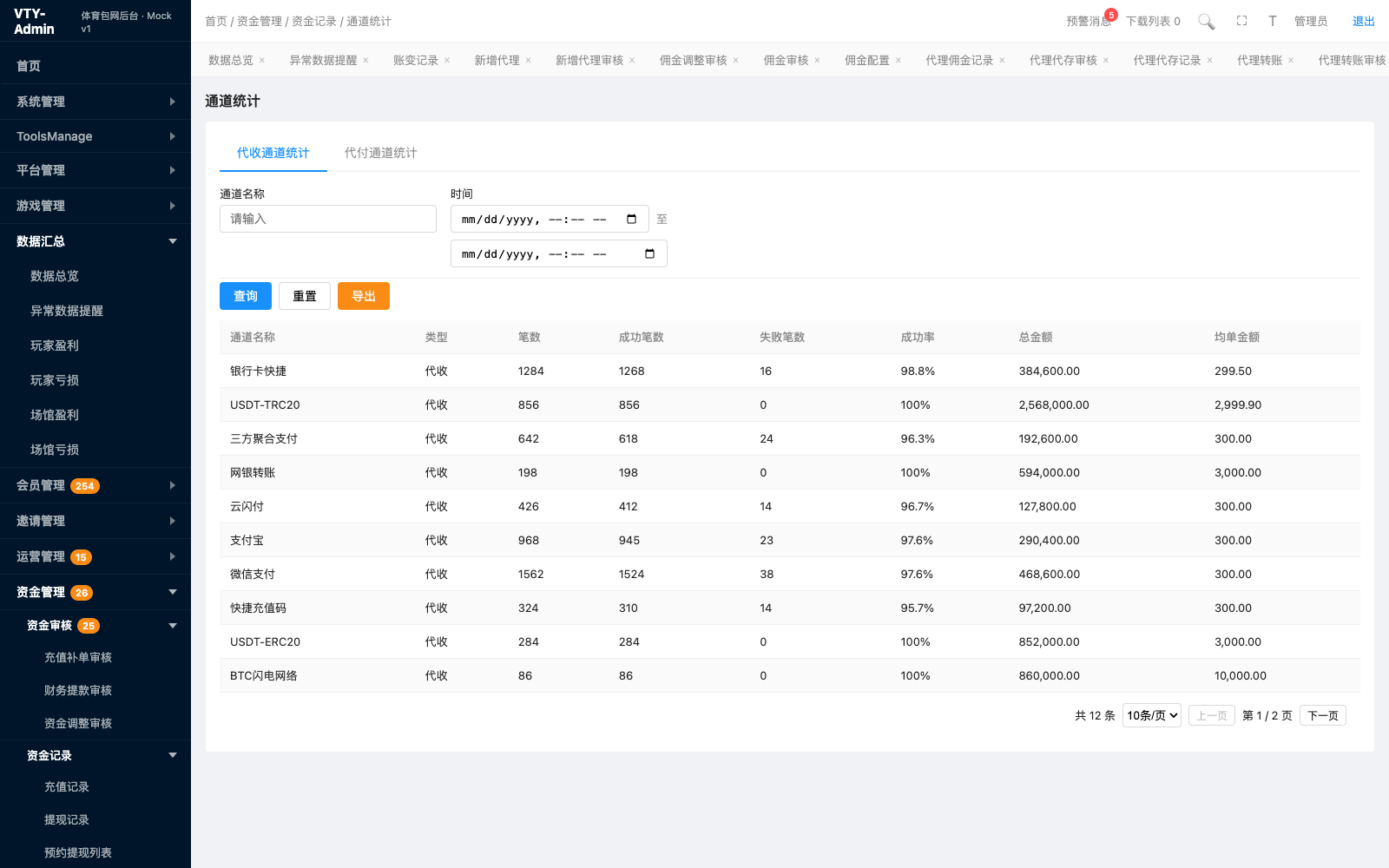The height and width of the screenshot is (868, 1389).
Task: Go to next page with 下一页
Action: [x=1323, y=715]
